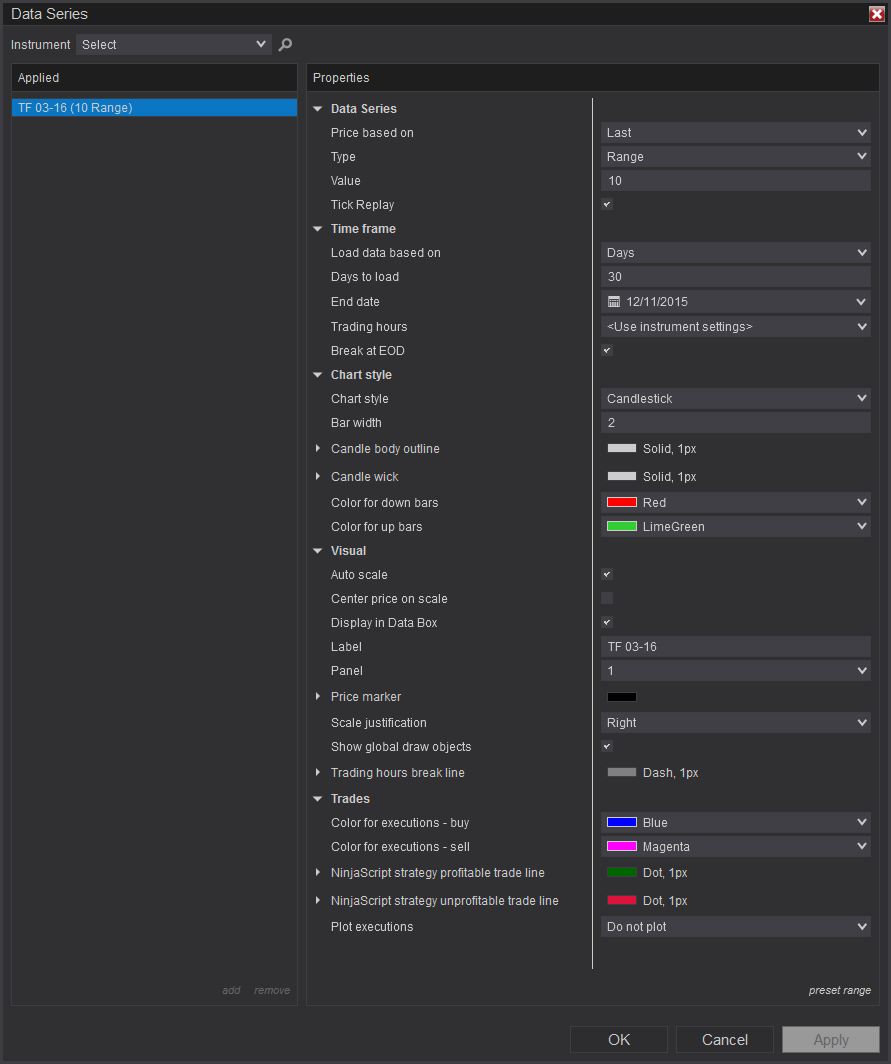Open the Plot executions dropdown
This screenshot has width=891, height=1064.
(736, 927)
